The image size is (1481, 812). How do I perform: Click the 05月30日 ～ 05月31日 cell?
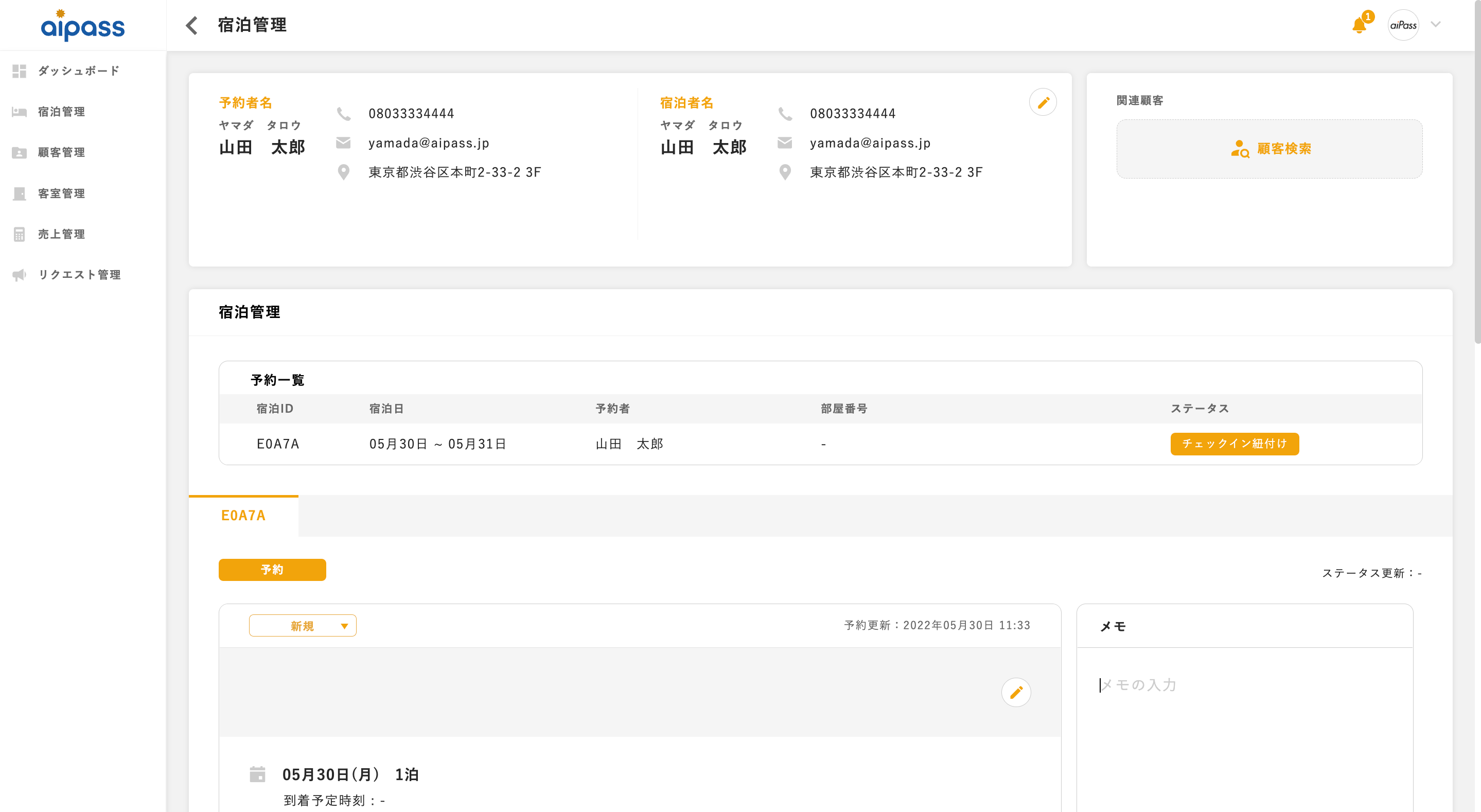(437, 444)
